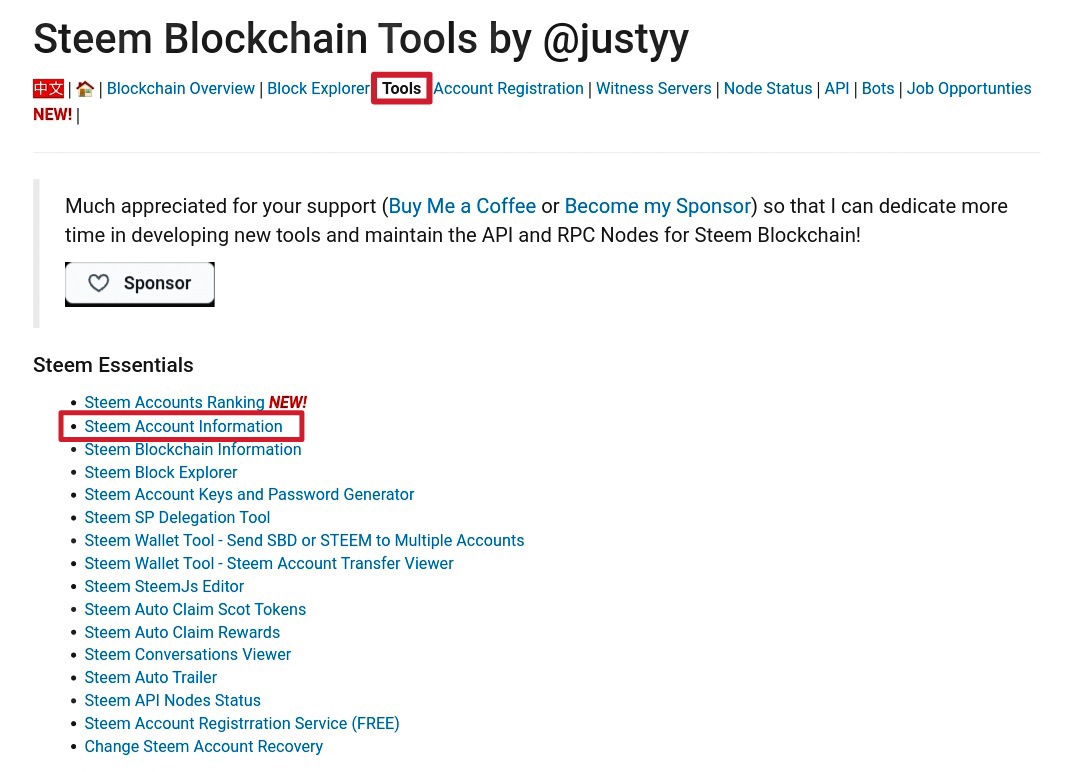View Job Opportunties link
This screenshot has height=772, width=1079.
click(x=969, y=89)
